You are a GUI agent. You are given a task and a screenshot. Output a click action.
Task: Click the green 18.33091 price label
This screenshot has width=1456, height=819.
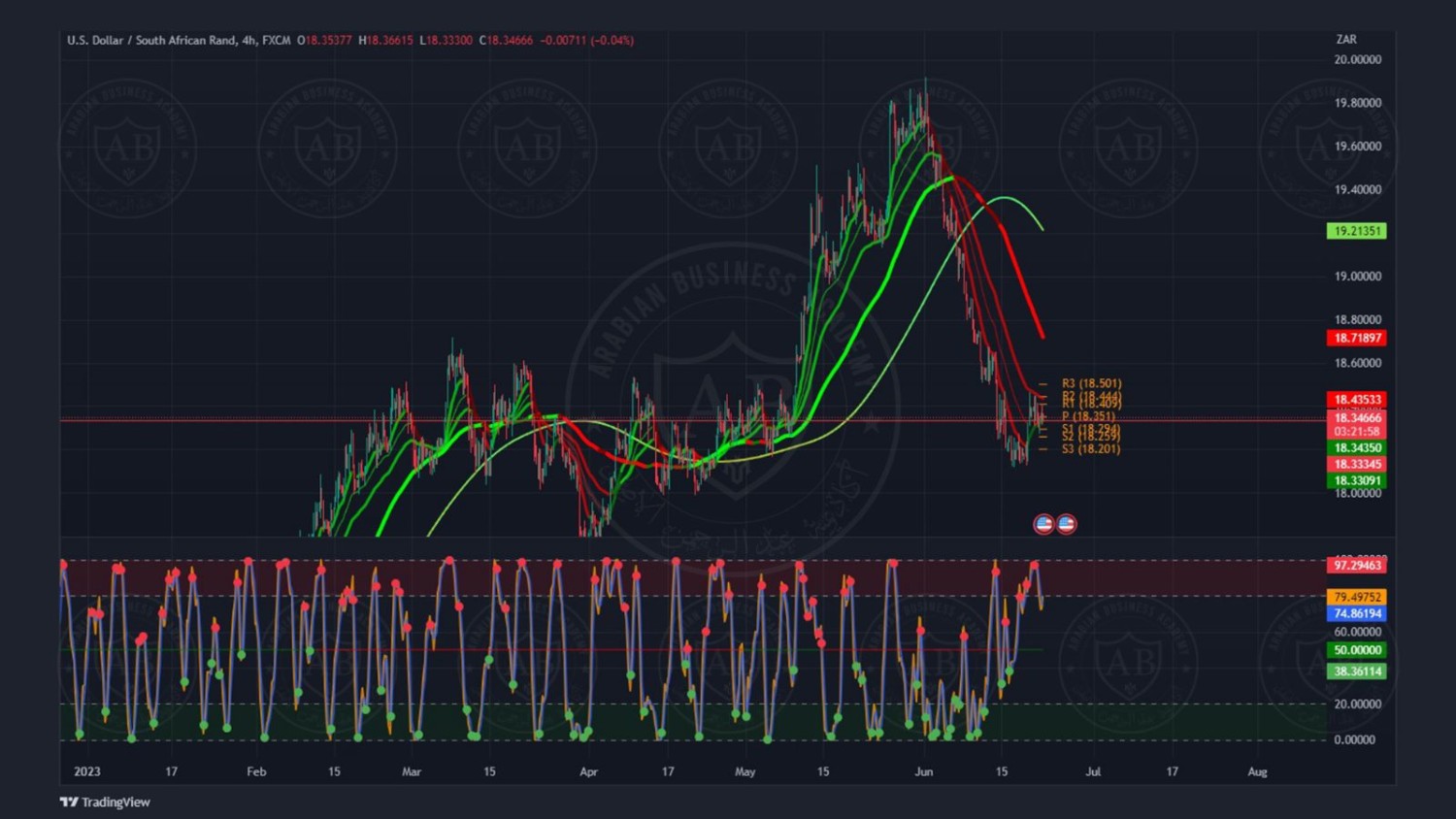(x=1357, y=481)
